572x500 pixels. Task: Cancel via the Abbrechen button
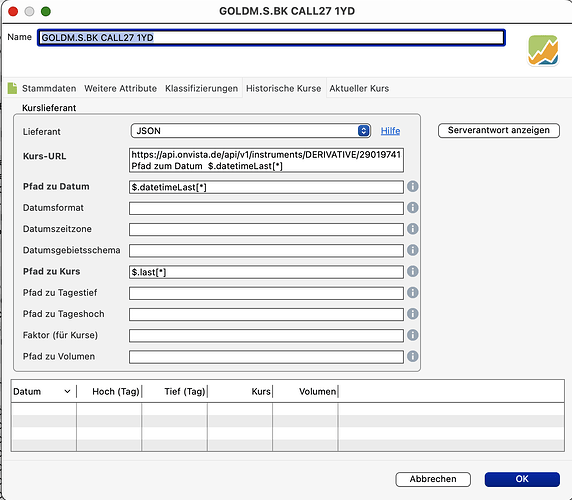[x=433, y=479]
